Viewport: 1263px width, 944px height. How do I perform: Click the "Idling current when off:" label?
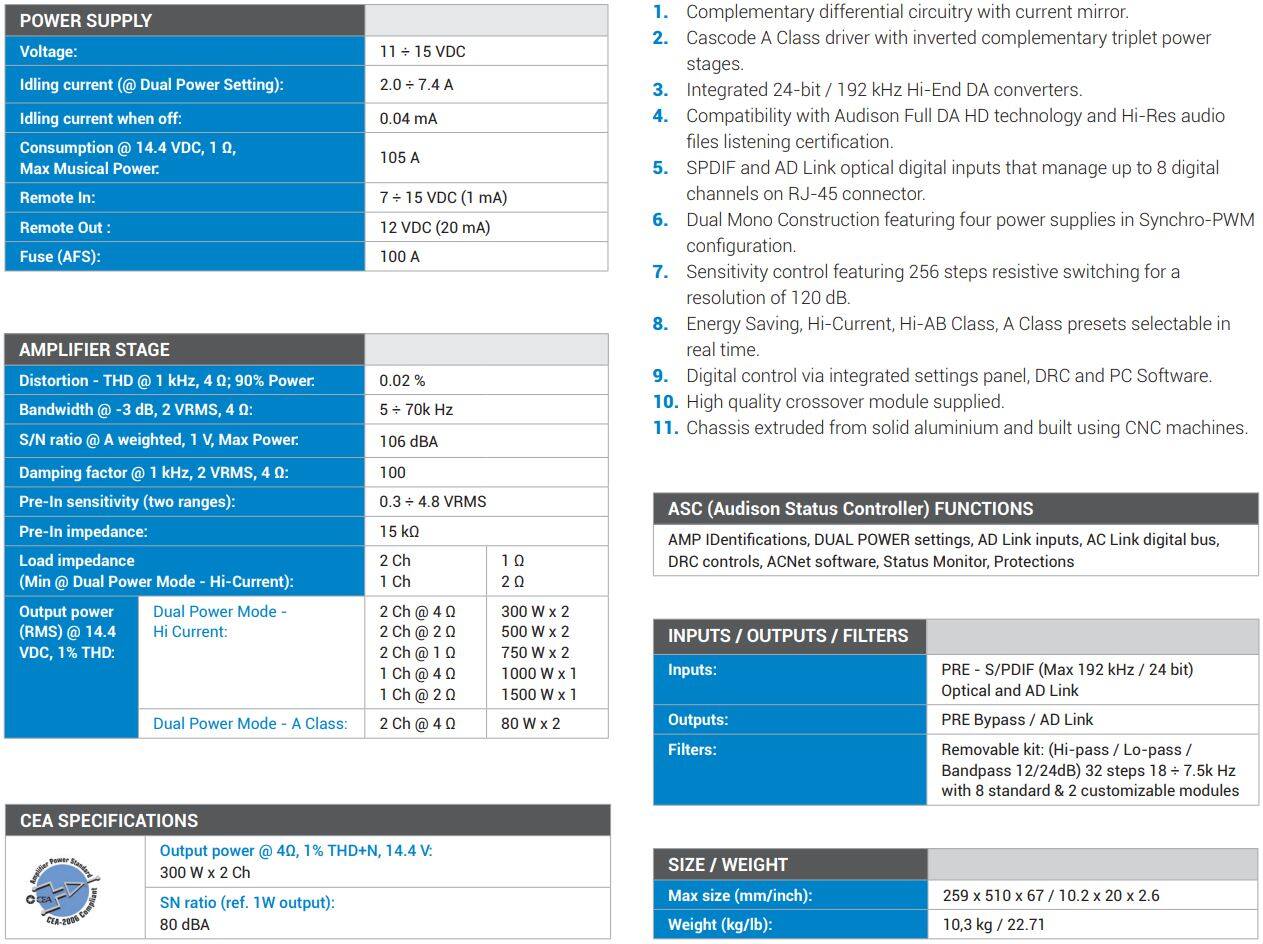tap(100, 118)
